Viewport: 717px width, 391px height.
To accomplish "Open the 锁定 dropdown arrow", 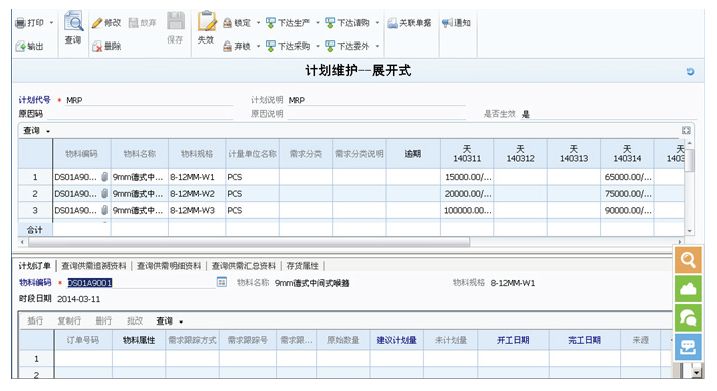I will tap(258, 23).
